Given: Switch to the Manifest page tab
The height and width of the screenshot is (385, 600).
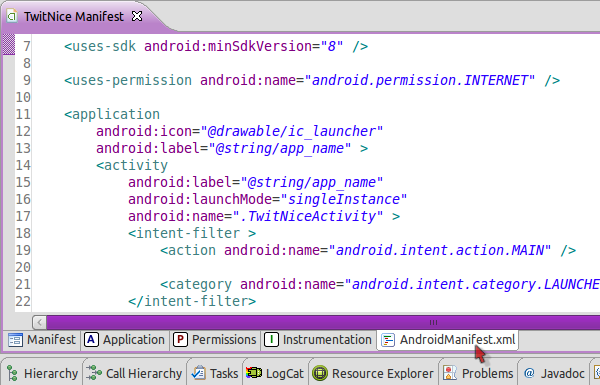Looking at the screenshot, I should pos(42,340).
